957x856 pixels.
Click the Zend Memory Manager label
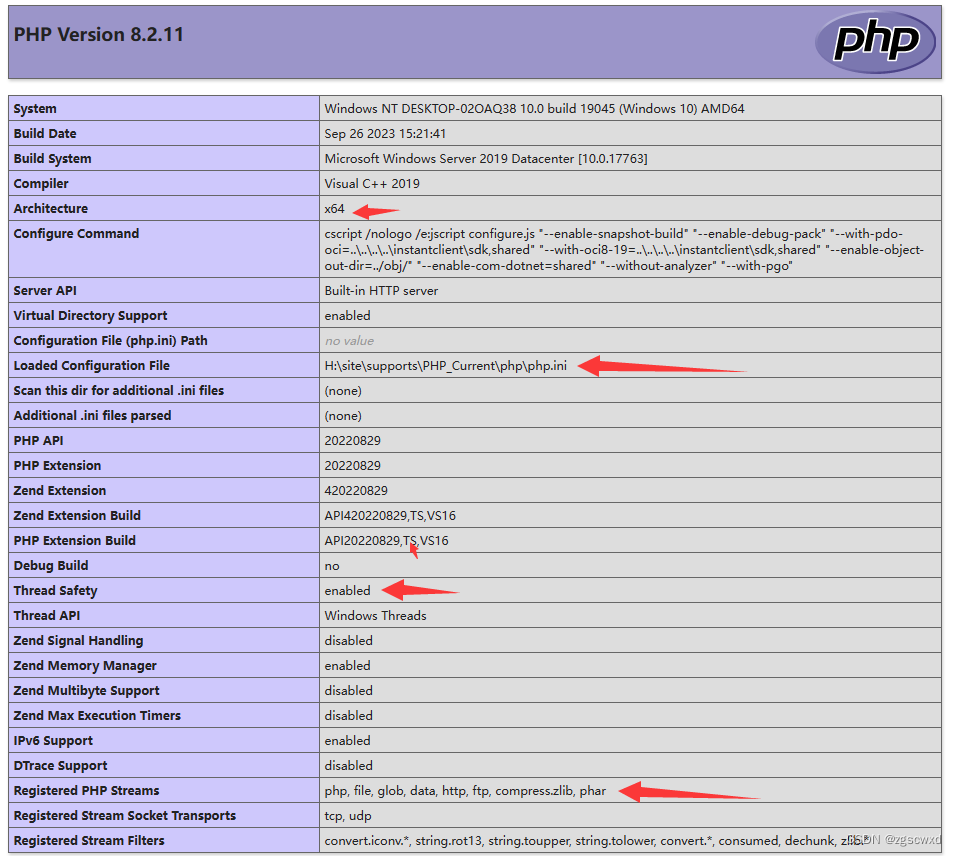85,666
